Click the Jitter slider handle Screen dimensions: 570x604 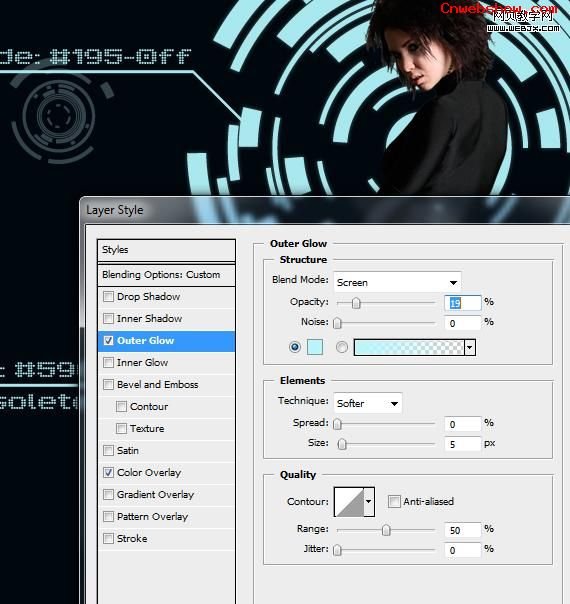(x=337, y=550)
